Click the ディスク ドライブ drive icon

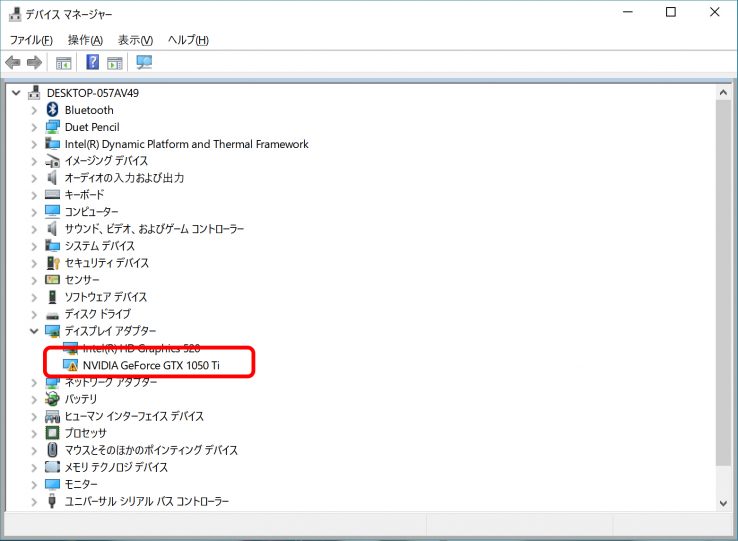52,315
